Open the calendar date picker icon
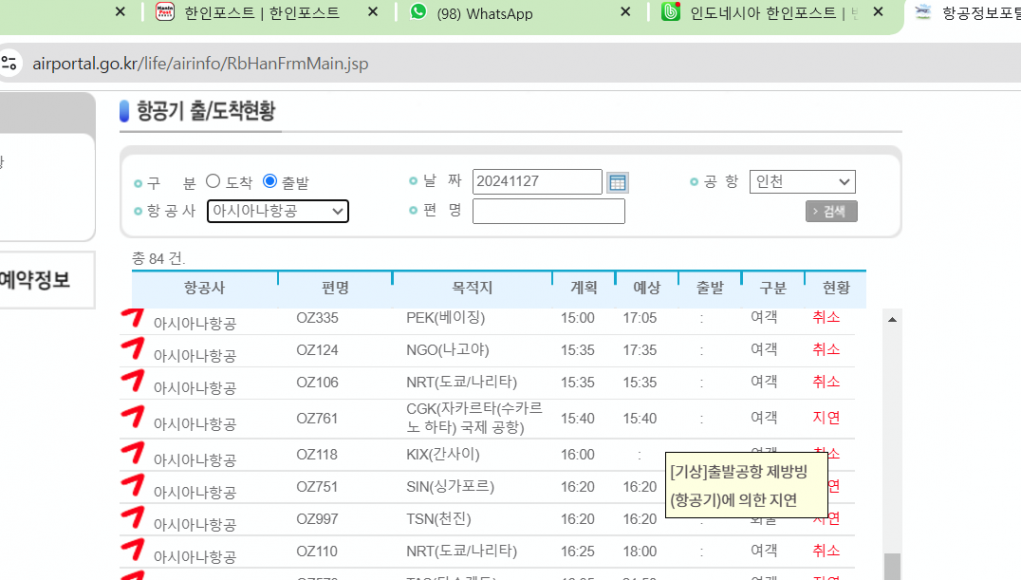The height and width of the screenshot is (580, 1021). tap(617, 182)
